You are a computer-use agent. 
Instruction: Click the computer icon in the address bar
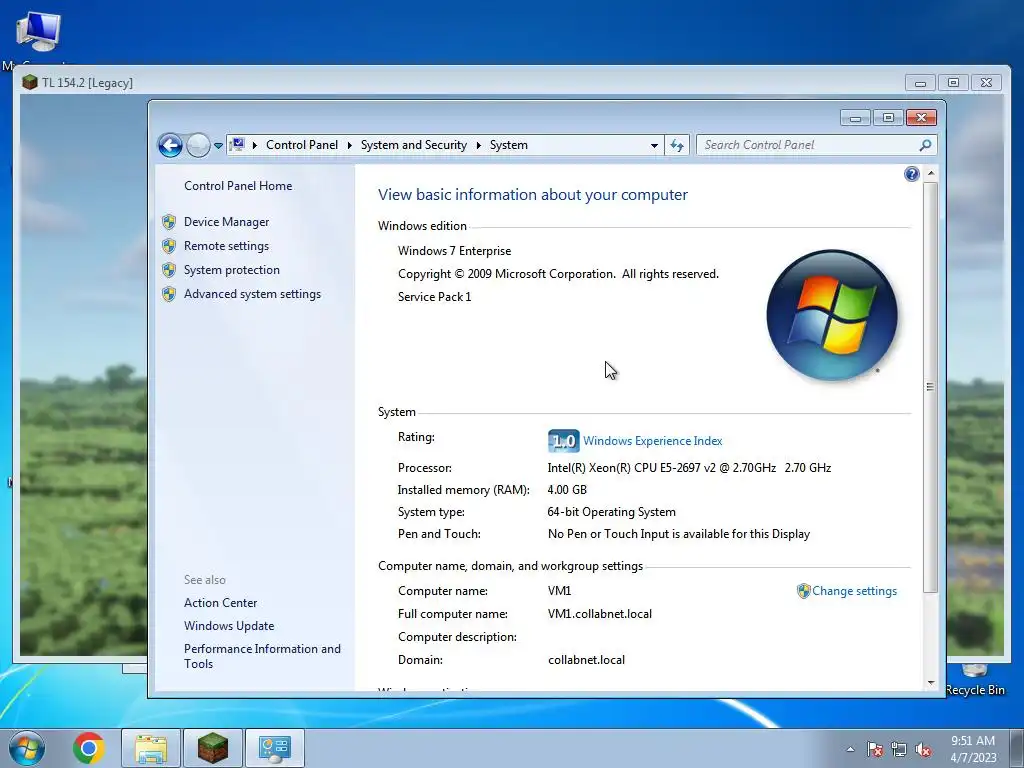[x=238, y=144]
